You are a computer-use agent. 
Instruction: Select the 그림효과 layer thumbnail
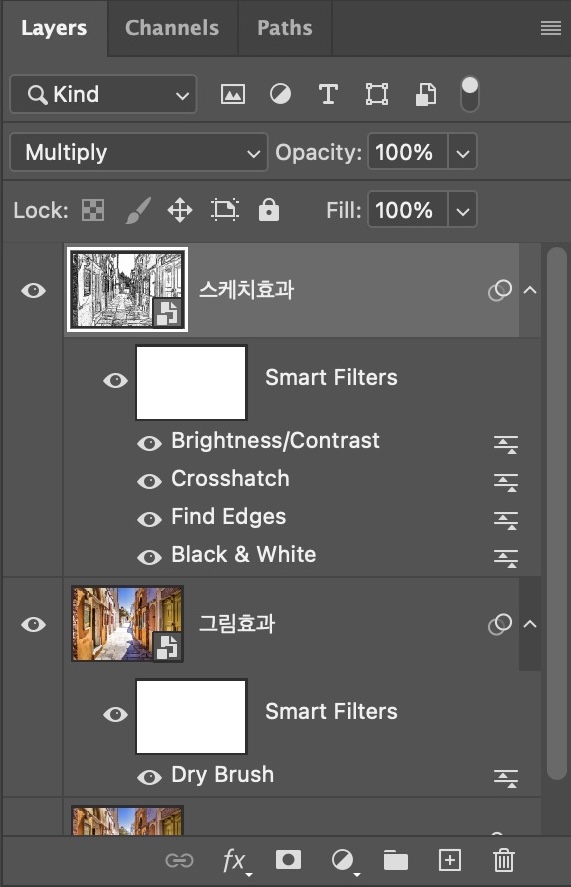pos(127,623)
